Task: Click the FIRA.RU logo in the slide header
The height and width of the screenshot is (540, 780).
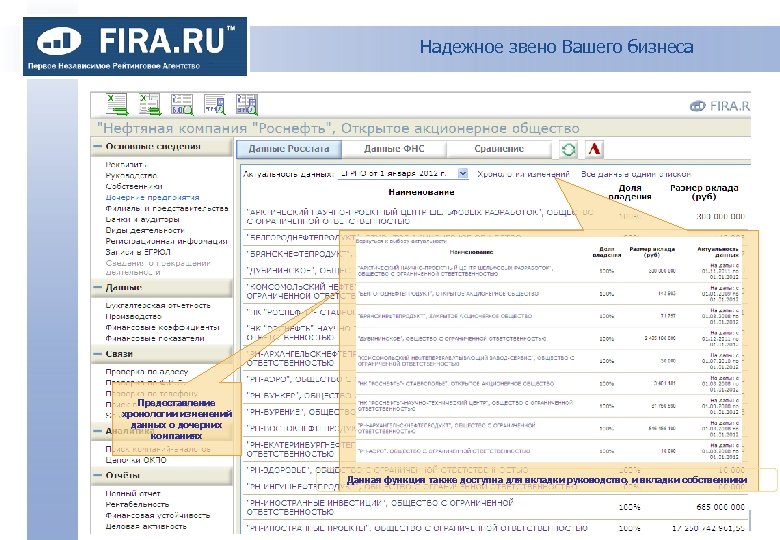Action: click(135, 46)
